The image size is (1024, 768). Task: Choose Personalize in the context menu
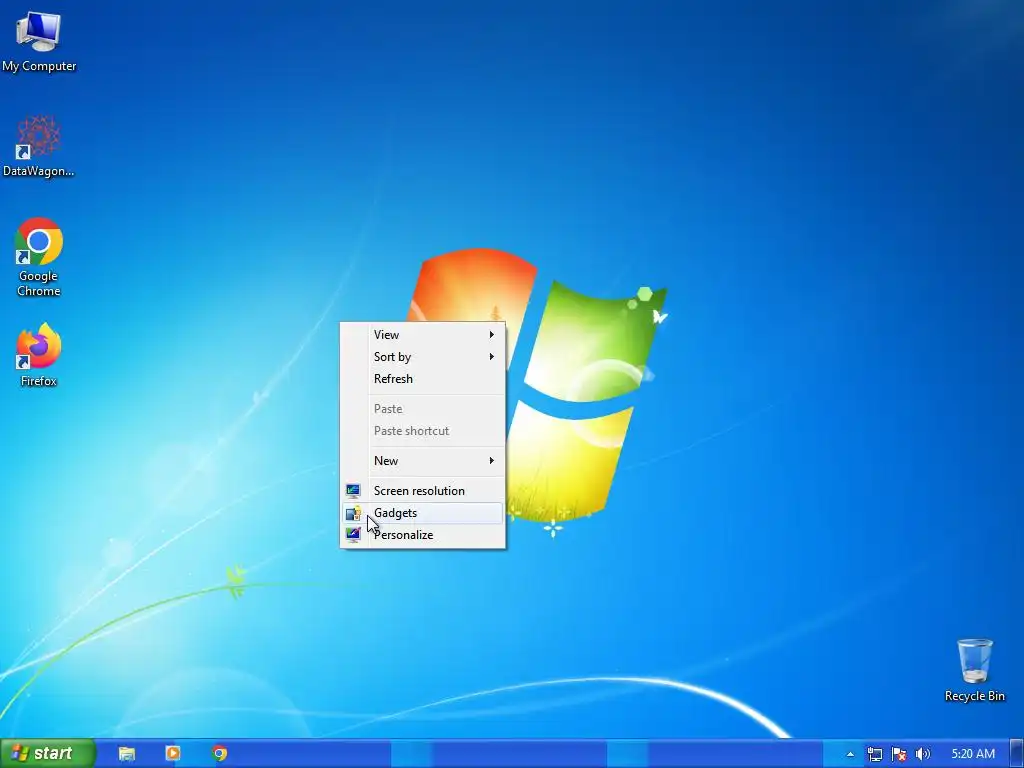pyautogui.click(x=423, y=535)
